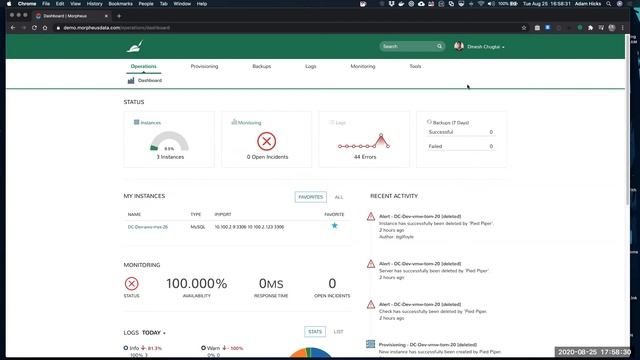The width and height of the screenshot is (640, 360).
Task: Click the Adam Hicks name in the menu bar
Action: 588,4
